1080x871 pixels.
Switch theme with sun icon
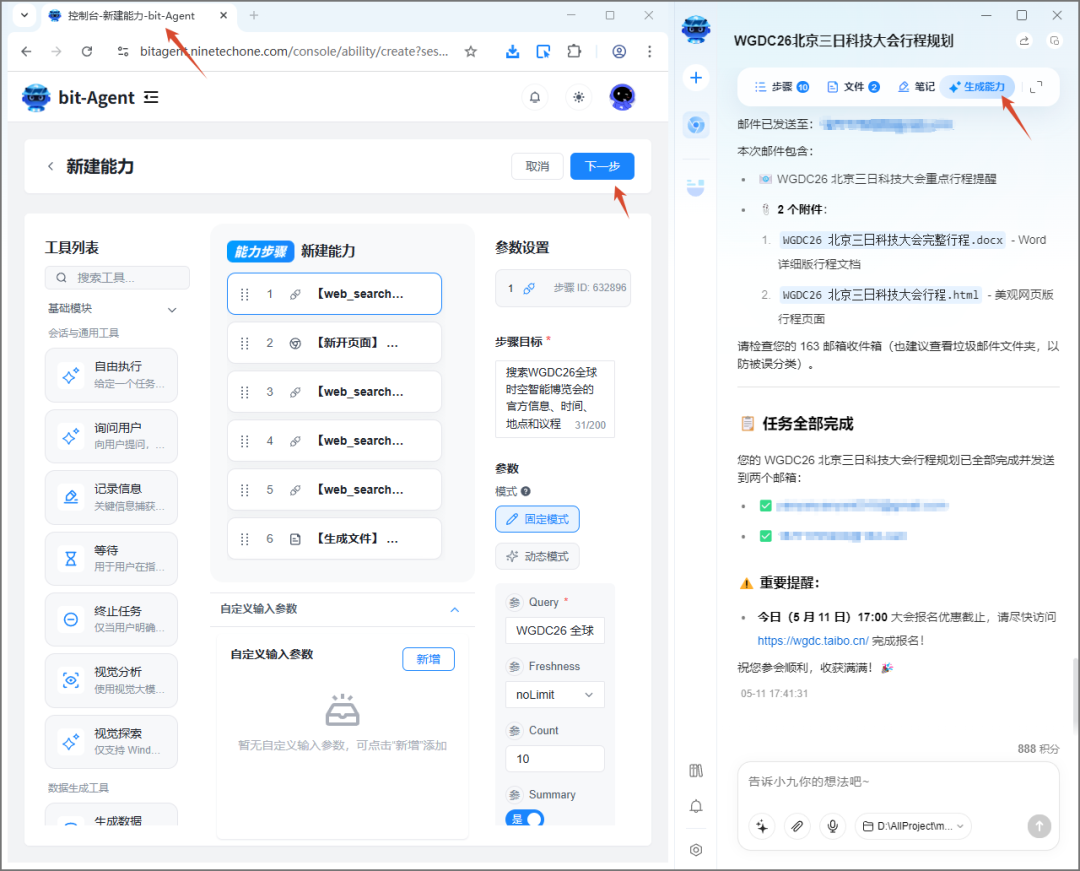(579, 97)
